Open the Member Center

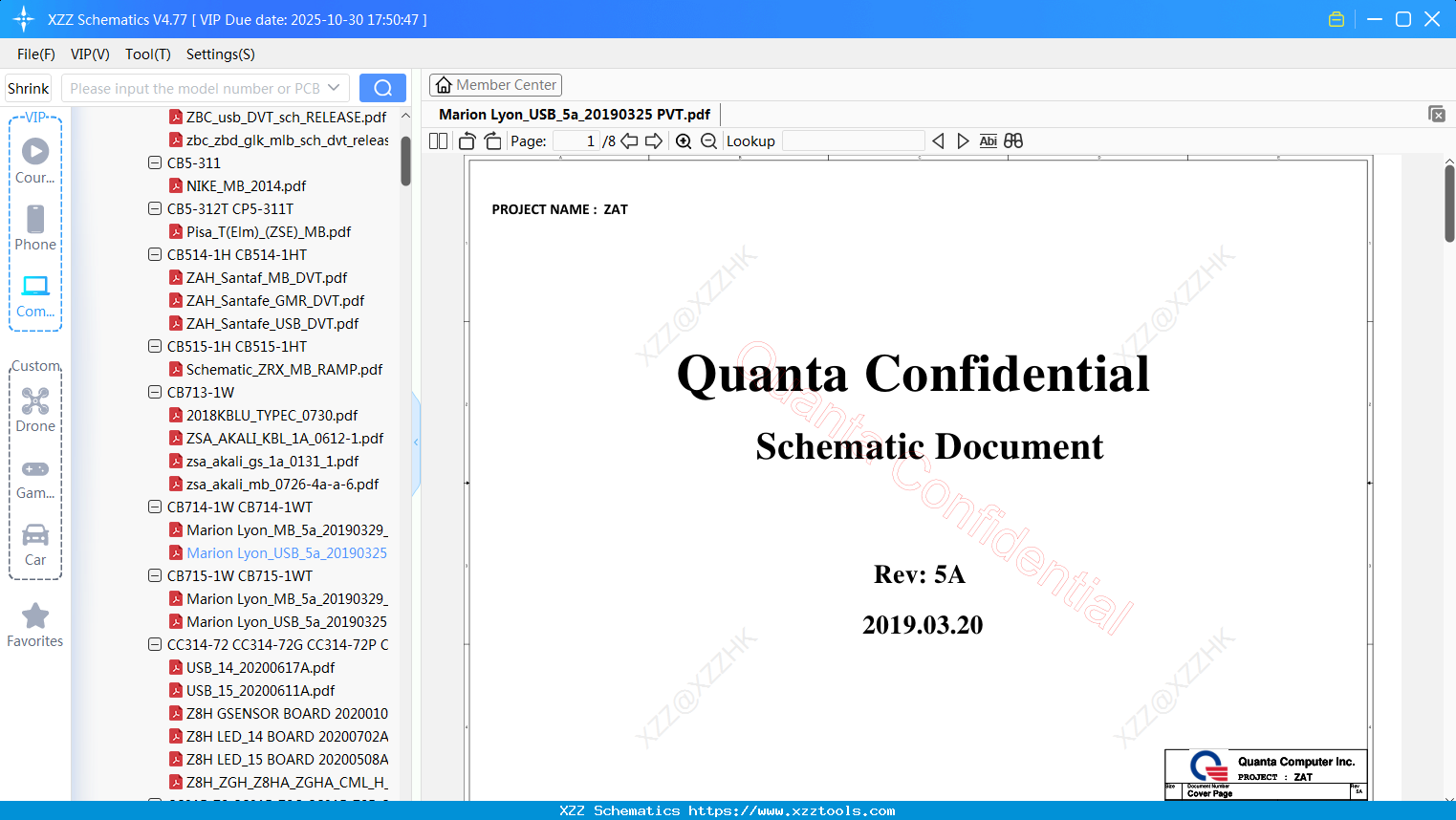495,85
